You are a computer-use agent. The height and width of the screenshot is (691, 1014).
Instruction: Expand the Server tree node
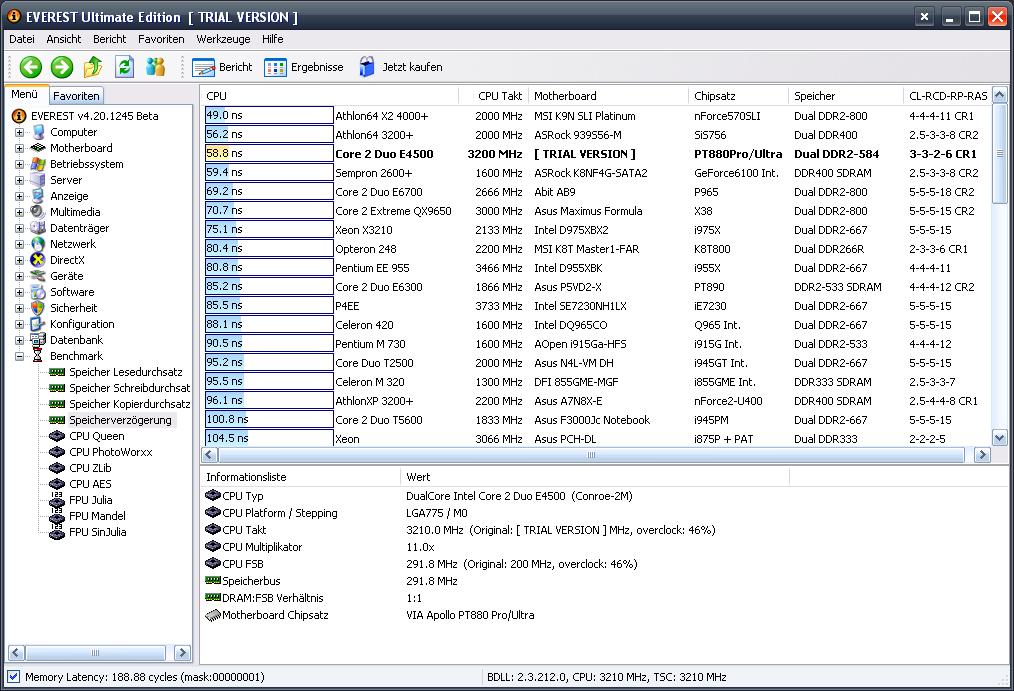(x=19, y=180)
